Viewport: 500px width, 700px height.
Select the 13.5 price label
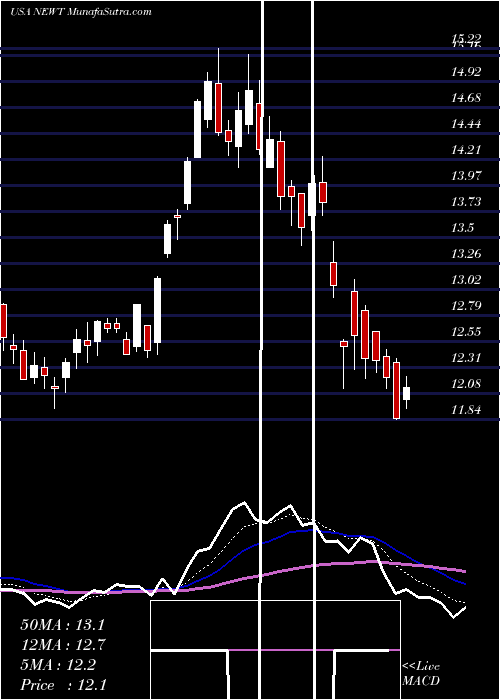point(462,228)
